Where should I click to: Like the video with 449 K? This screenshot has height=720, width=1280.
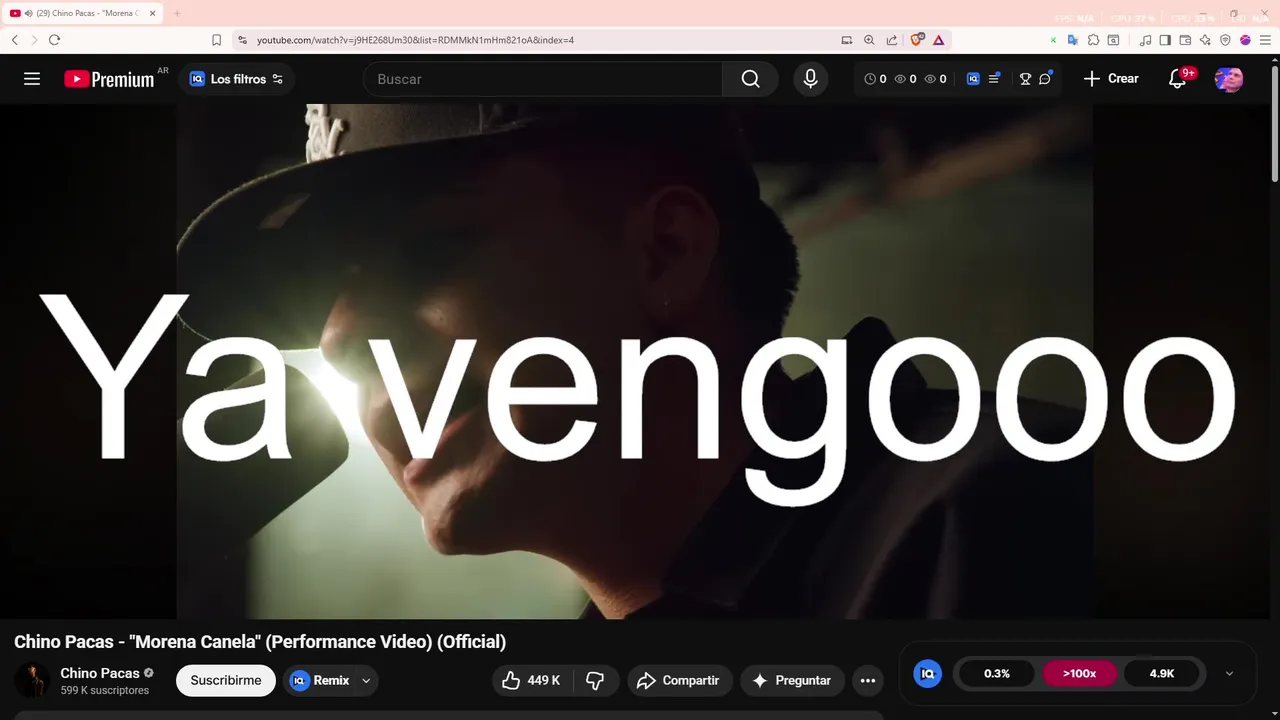click(533, 680)
